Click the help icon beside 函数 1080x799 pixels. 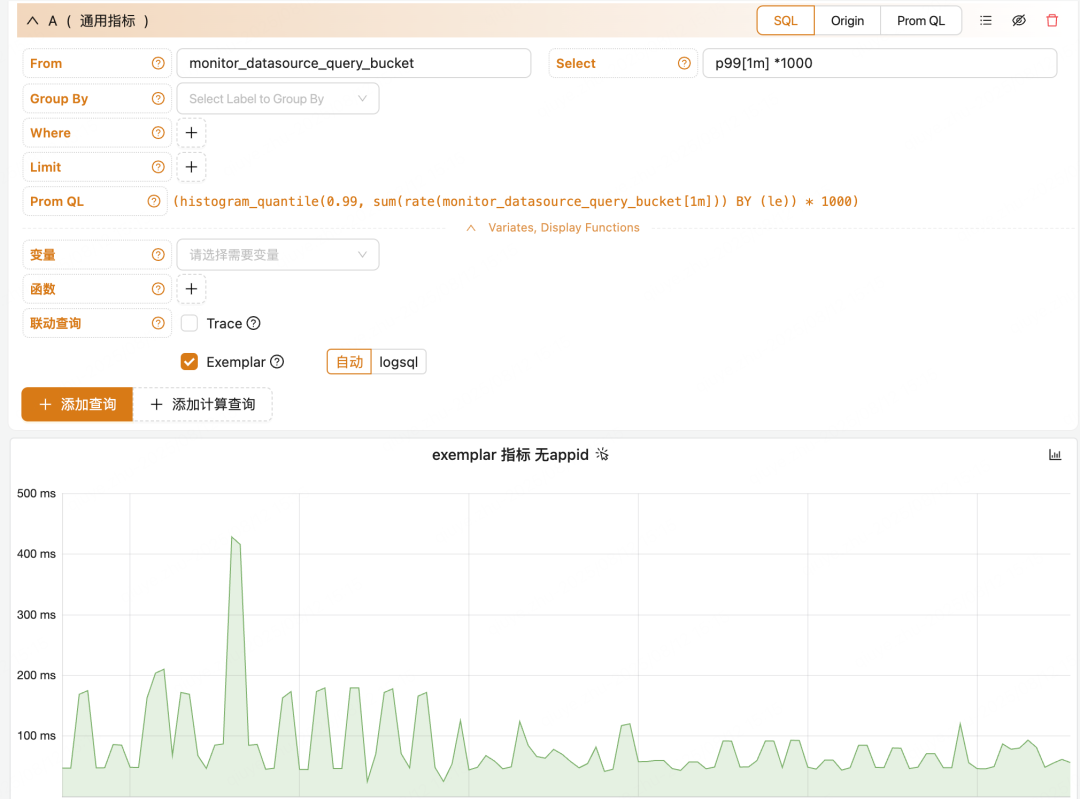[x=158, y=289]
